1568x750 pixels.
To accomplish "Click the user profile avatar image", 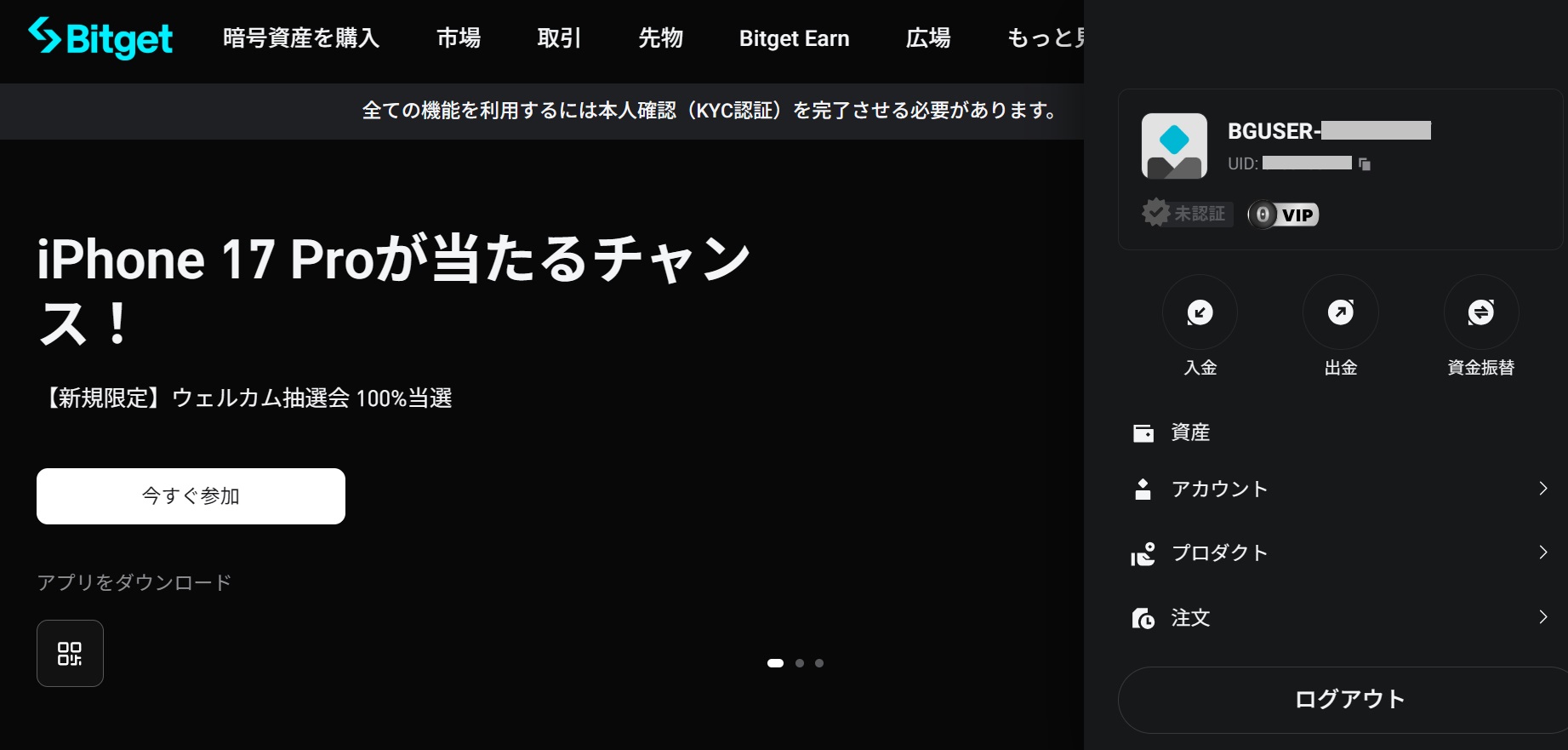I will pos(1174,146).
